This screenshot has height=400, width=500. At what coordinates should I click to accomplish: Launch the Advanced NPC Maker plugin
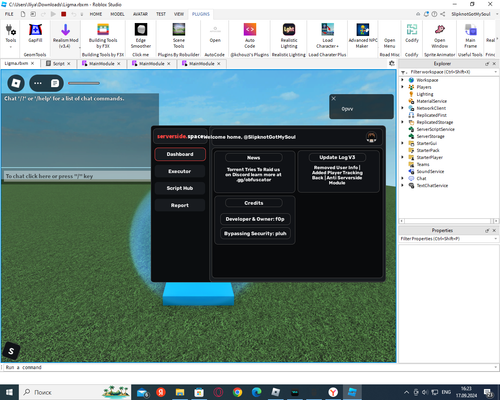[x=363, y=36]
